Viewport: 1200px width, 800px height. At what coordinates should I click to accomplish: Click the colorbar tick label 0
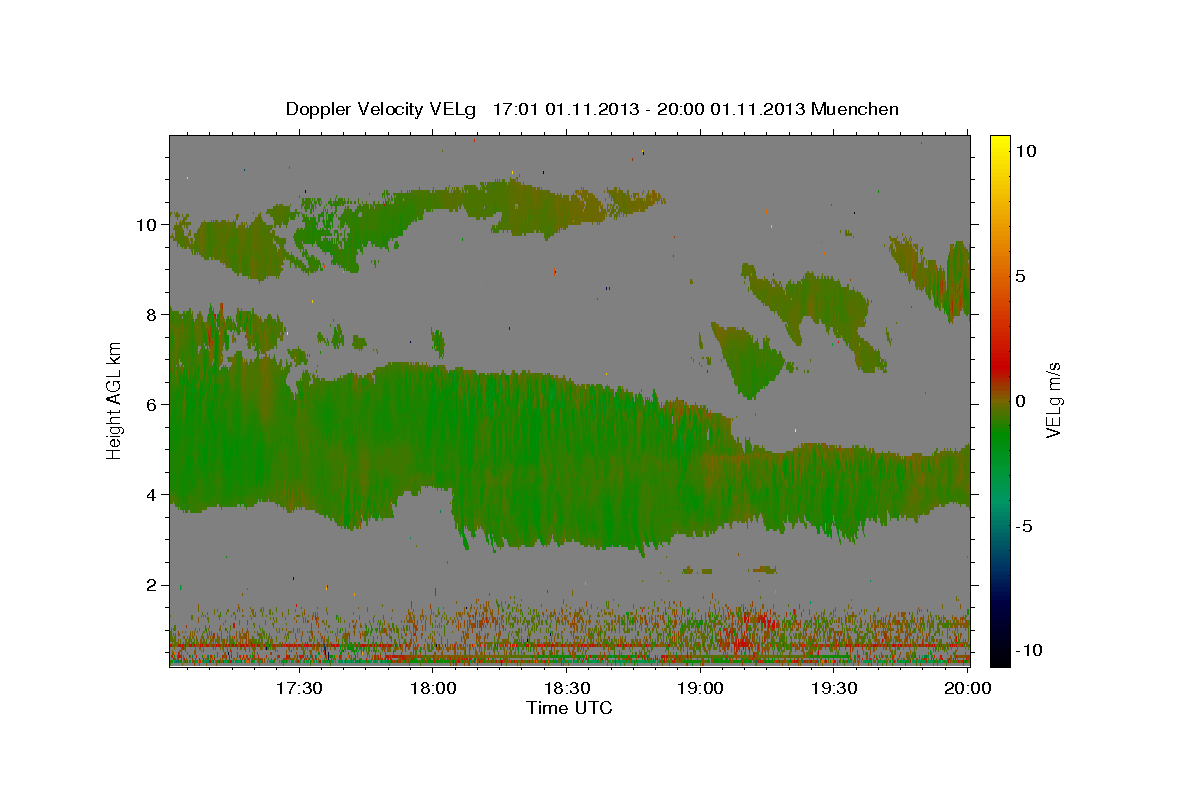point(1020,401)
